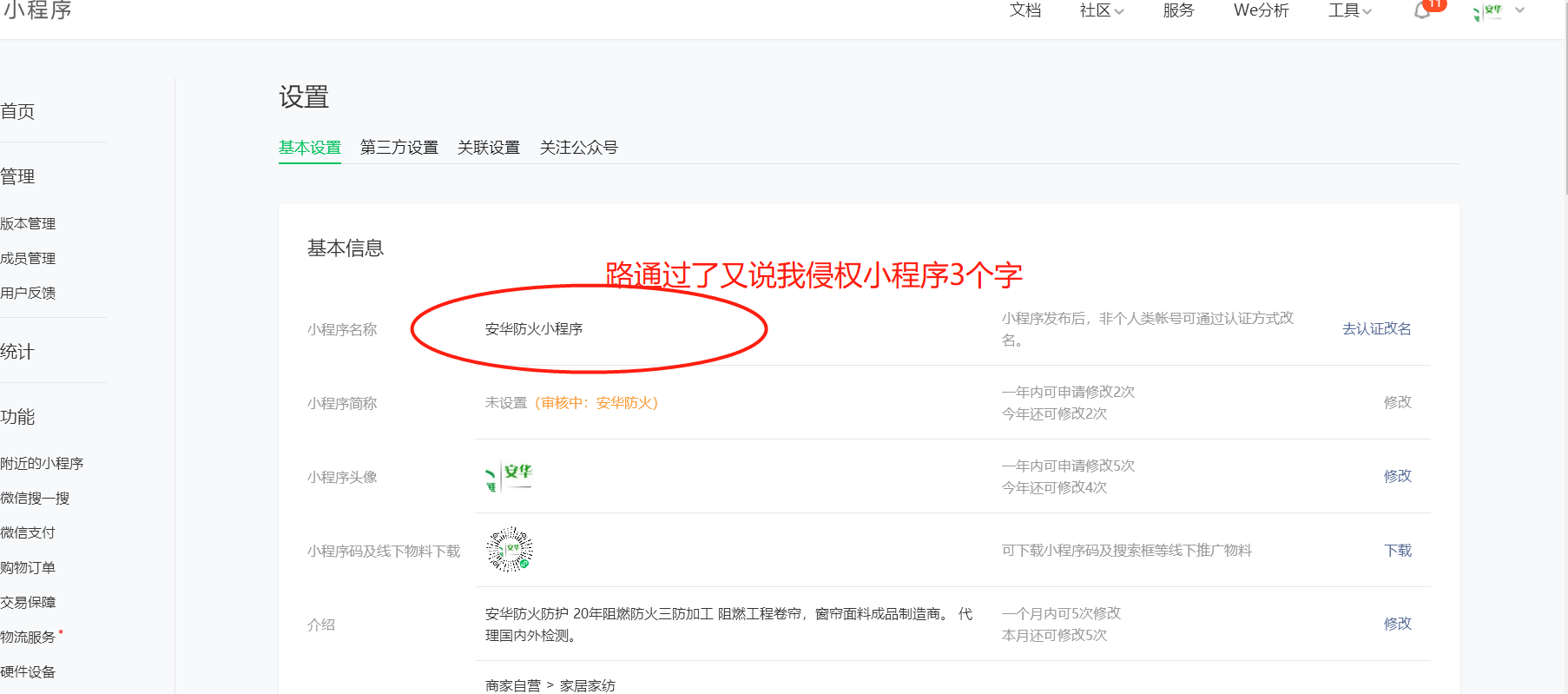Click the 商家自营 > 家居家纺 category text

point(550,685)
